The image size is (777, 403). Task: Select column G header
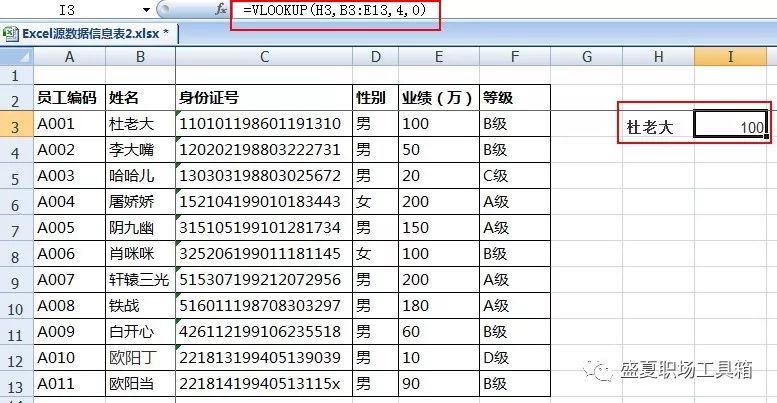pos(587,57)
